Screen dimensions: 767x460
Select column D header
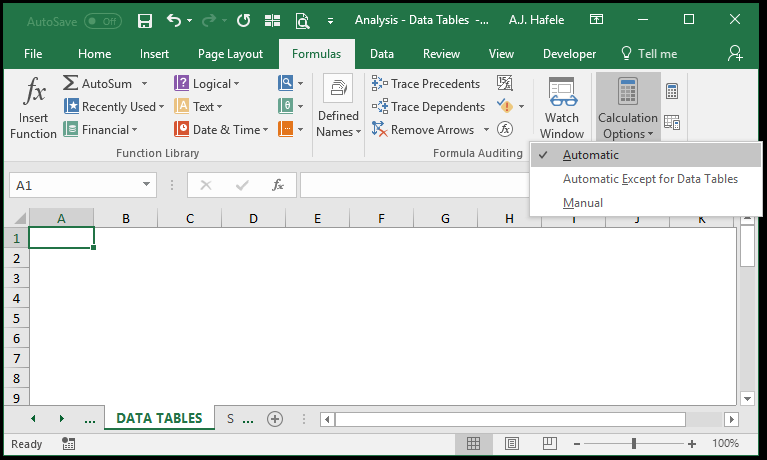pyautogui.click(x=253, y=218)
